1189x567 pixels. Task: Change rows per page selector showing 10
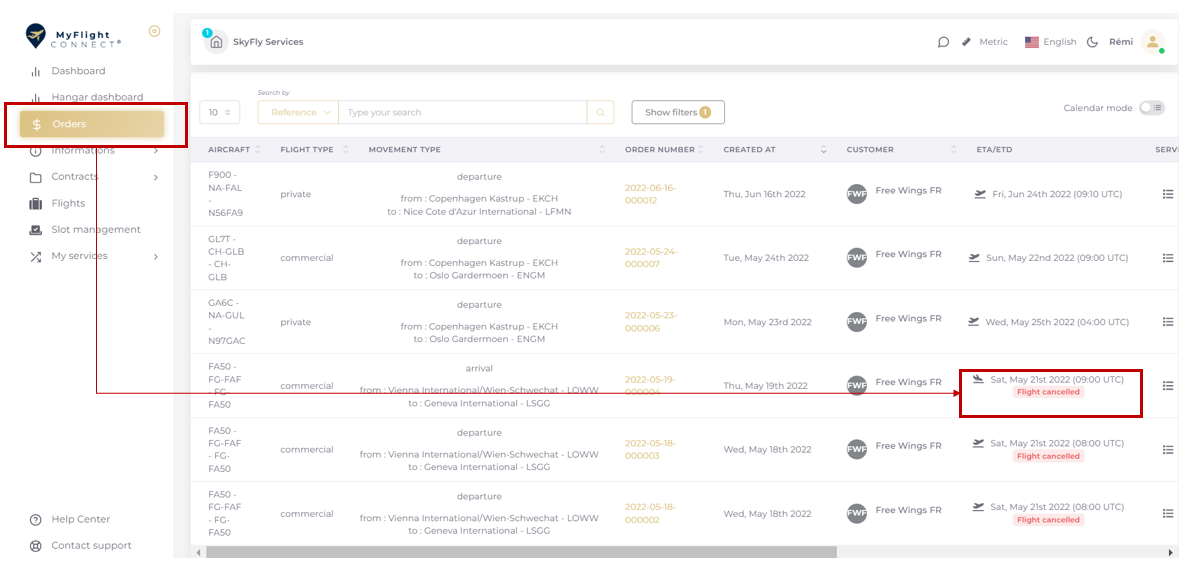point(219,113)
